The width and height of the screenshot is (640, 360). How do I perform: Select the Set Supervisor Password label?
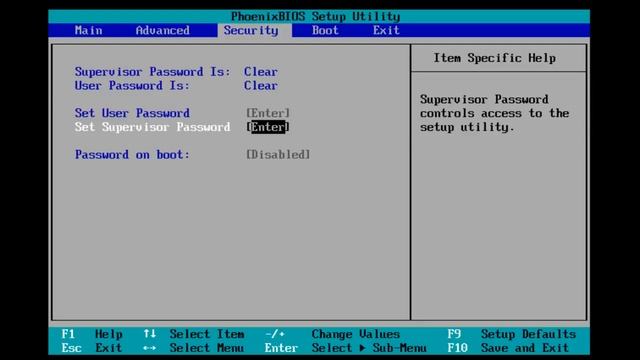click(x=152, y=127)
